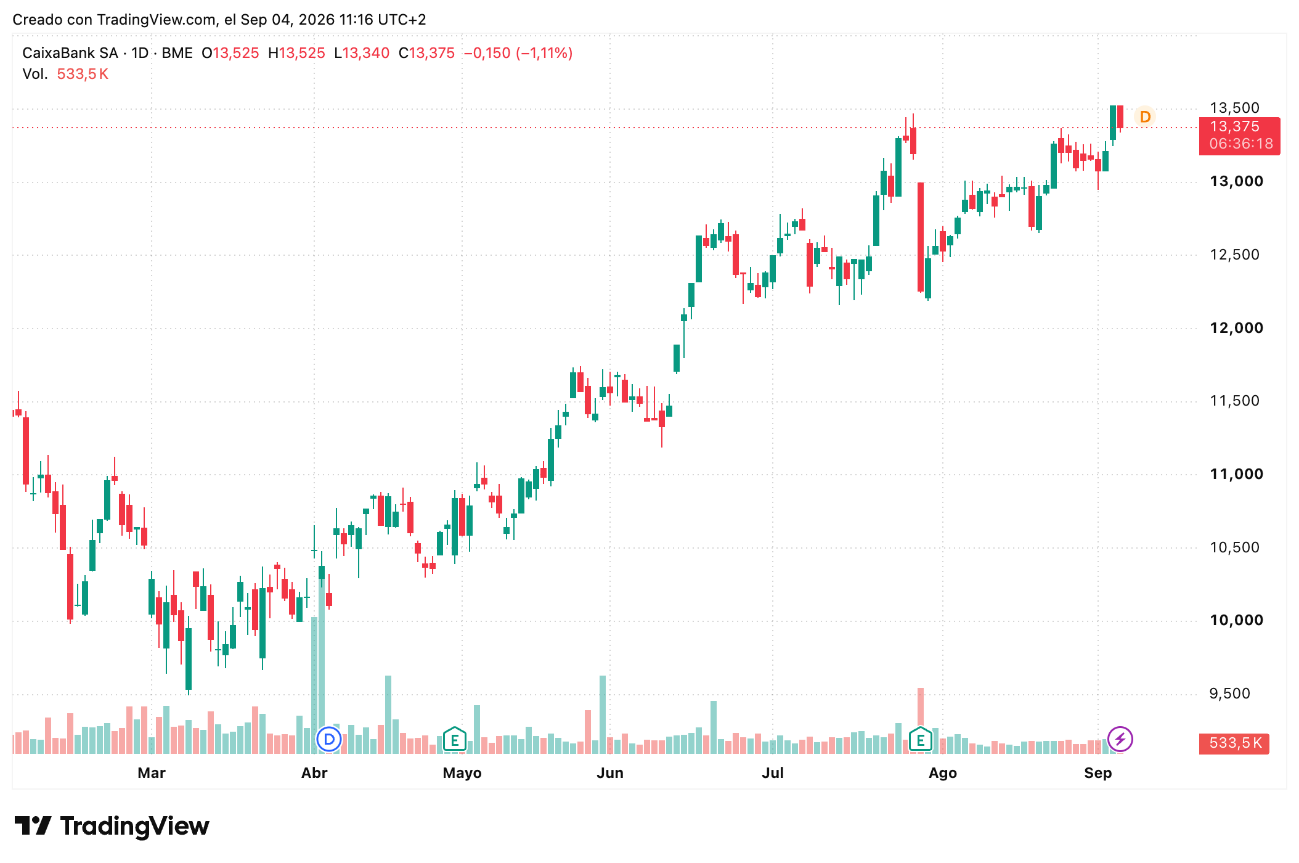Open the earnings E marker near Ago
1299x863 pixels.
tap(920, 739)
